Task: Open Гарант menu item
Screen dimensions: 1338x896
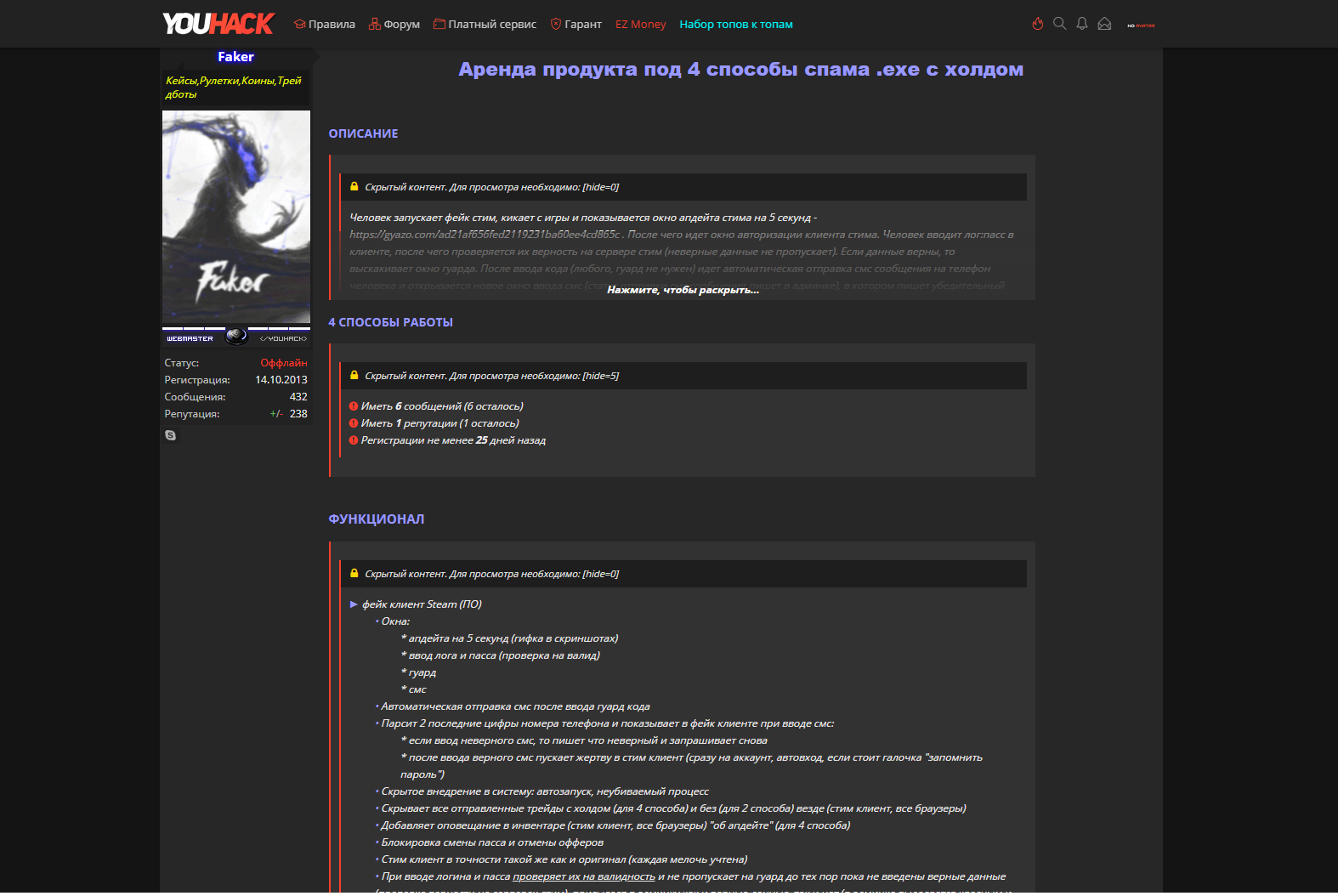Action: (x=576, y=25)
